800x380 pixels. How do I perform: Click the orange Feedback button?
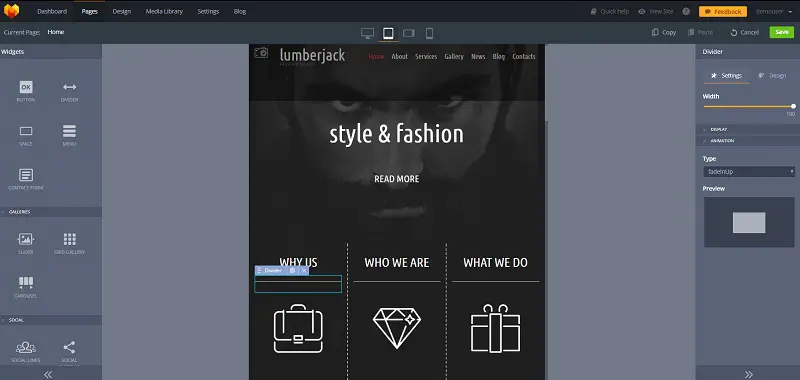point(723,11)
